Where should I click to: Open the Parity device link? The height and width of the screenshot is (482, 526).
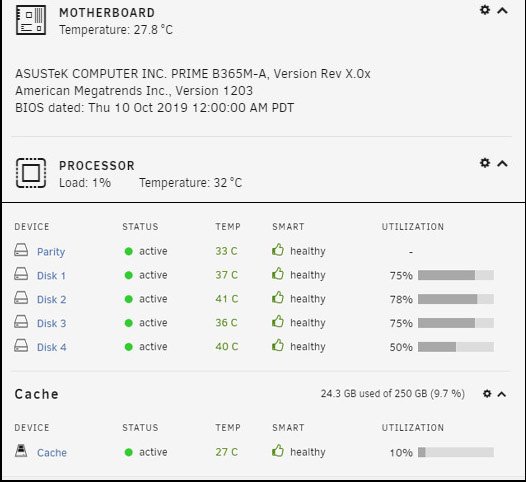click(51, 252)
